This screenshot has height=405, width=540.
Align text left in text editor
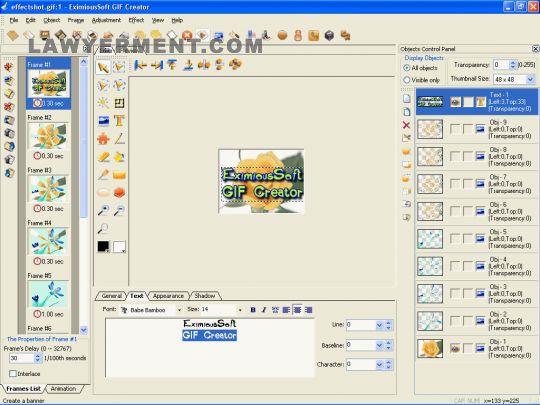[x=286, y=310]
